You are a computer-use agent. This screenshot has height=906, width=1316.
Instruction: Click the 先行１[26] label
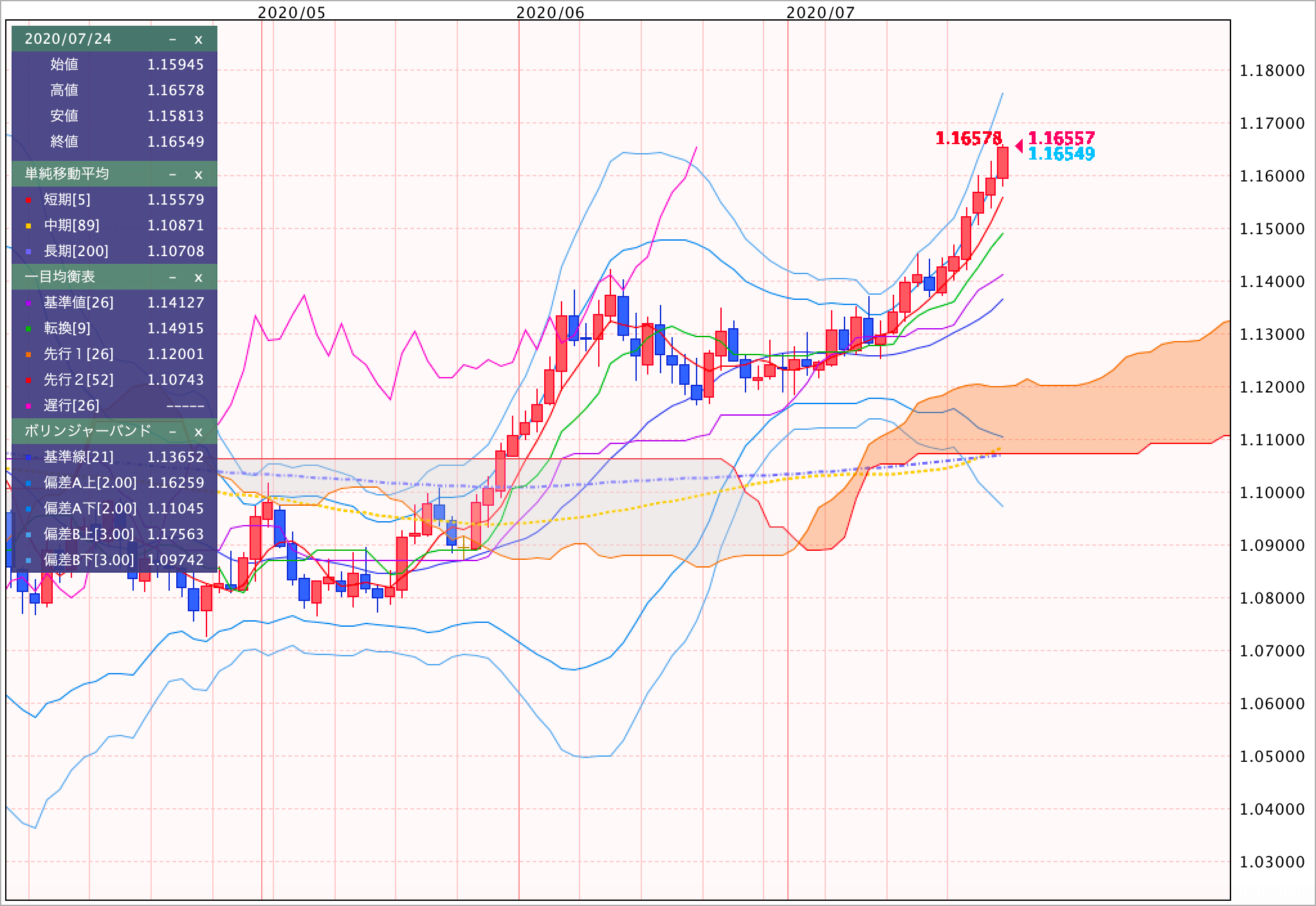coord(78,354)
